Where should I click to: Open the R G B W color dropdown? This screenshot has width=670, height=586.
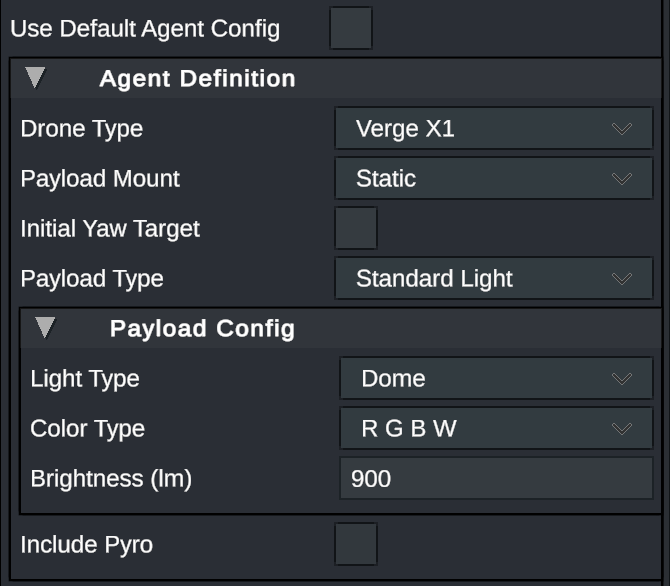[x=497, y=428]
